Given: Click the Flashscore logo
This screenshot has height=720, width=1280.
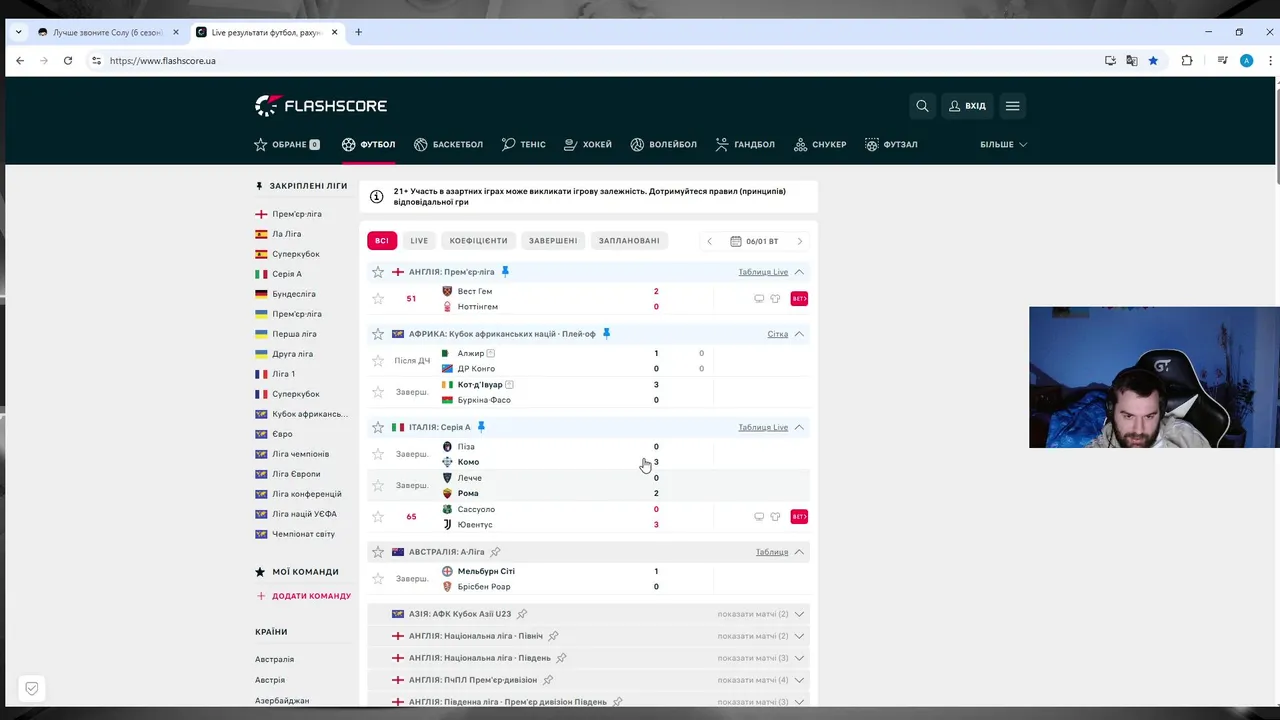Looking at the screenshot, I should coord(321,106).
